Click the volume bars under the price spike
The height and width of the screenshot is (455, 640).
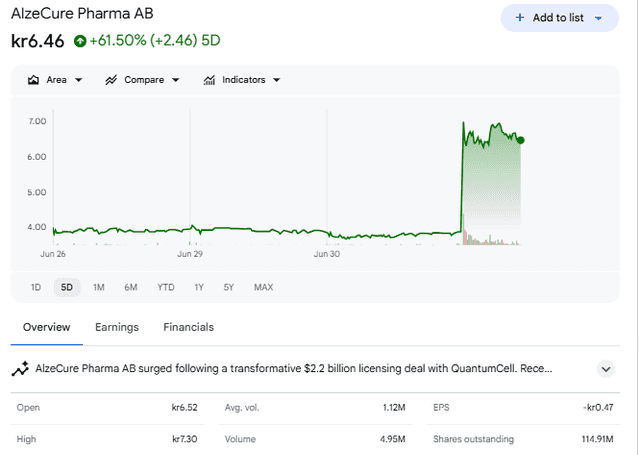coord(490,239)
